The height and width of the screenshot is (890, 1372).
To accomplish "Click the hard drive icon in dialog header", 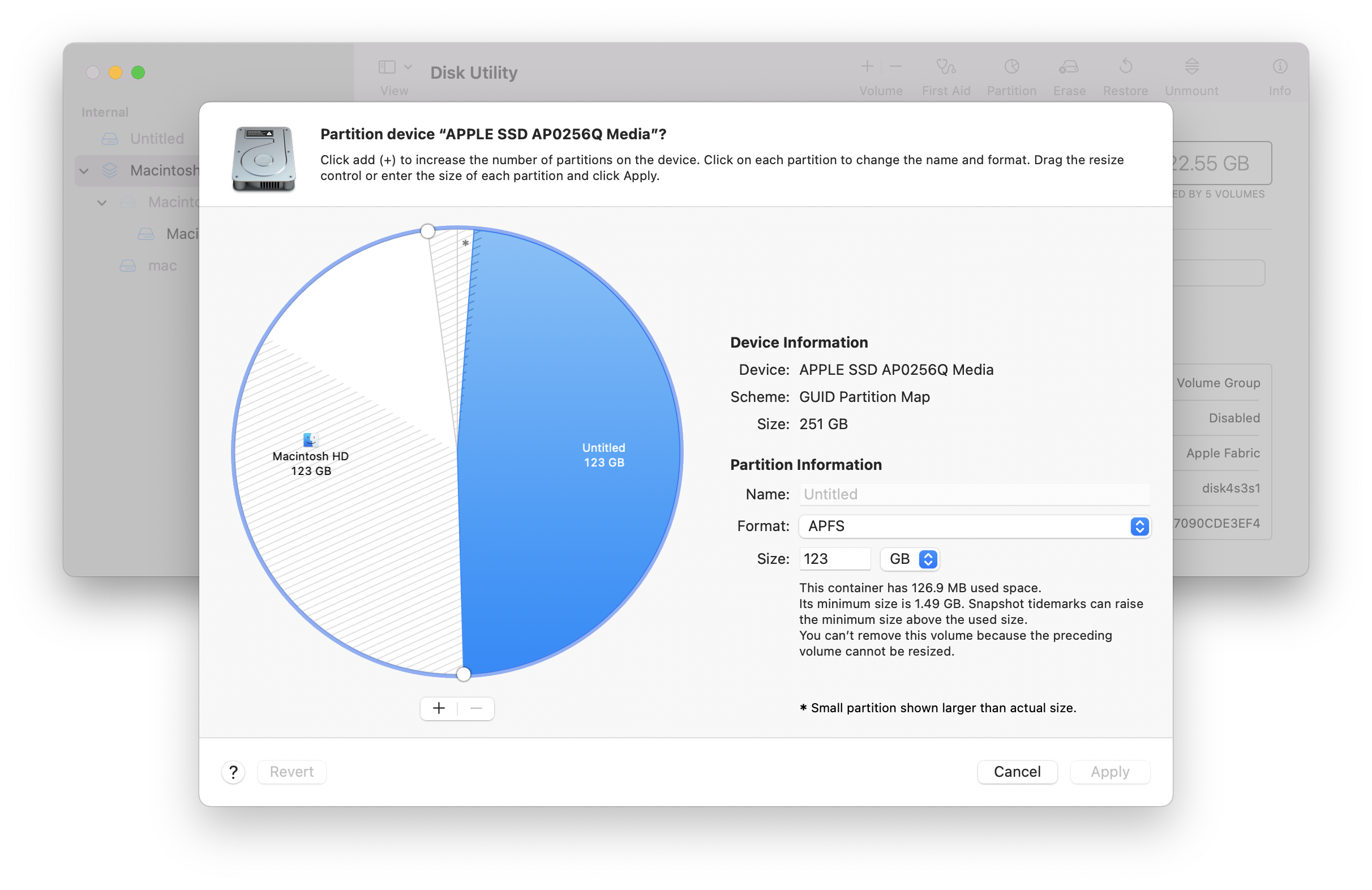I will (263, 159).
